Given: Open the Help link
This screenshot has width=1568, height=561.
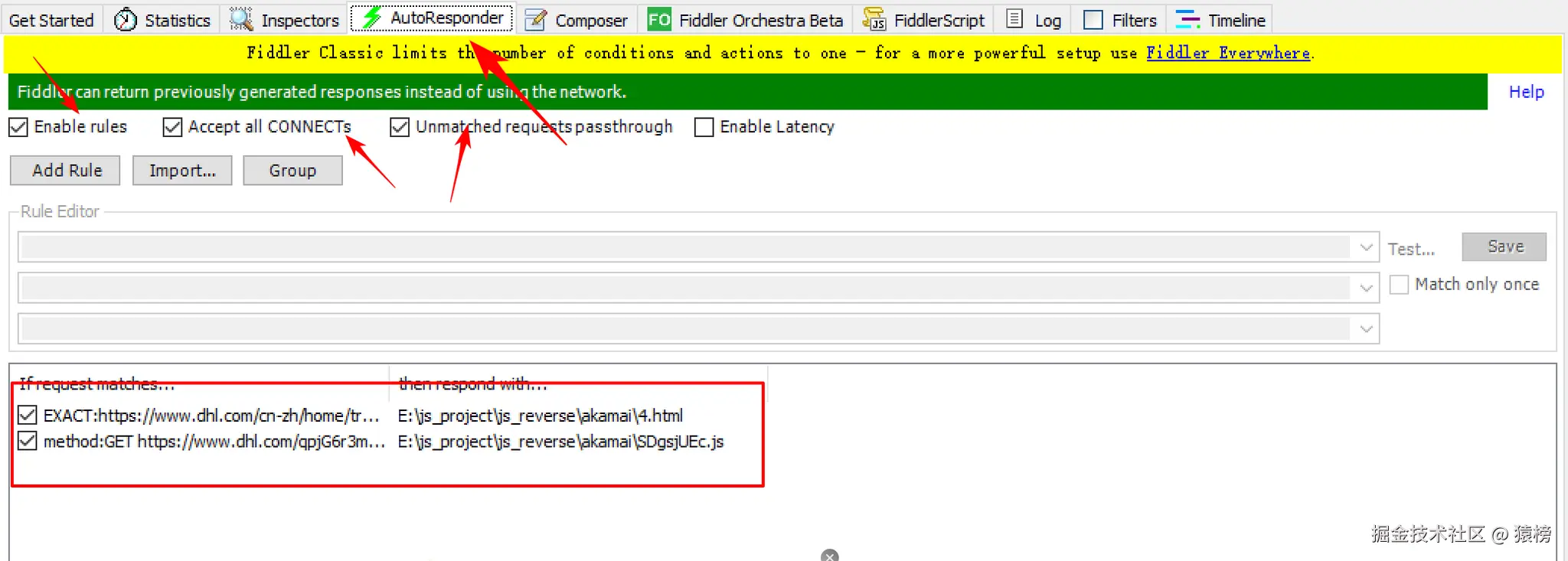Looking at the screenshot, I should (1526, 92).
